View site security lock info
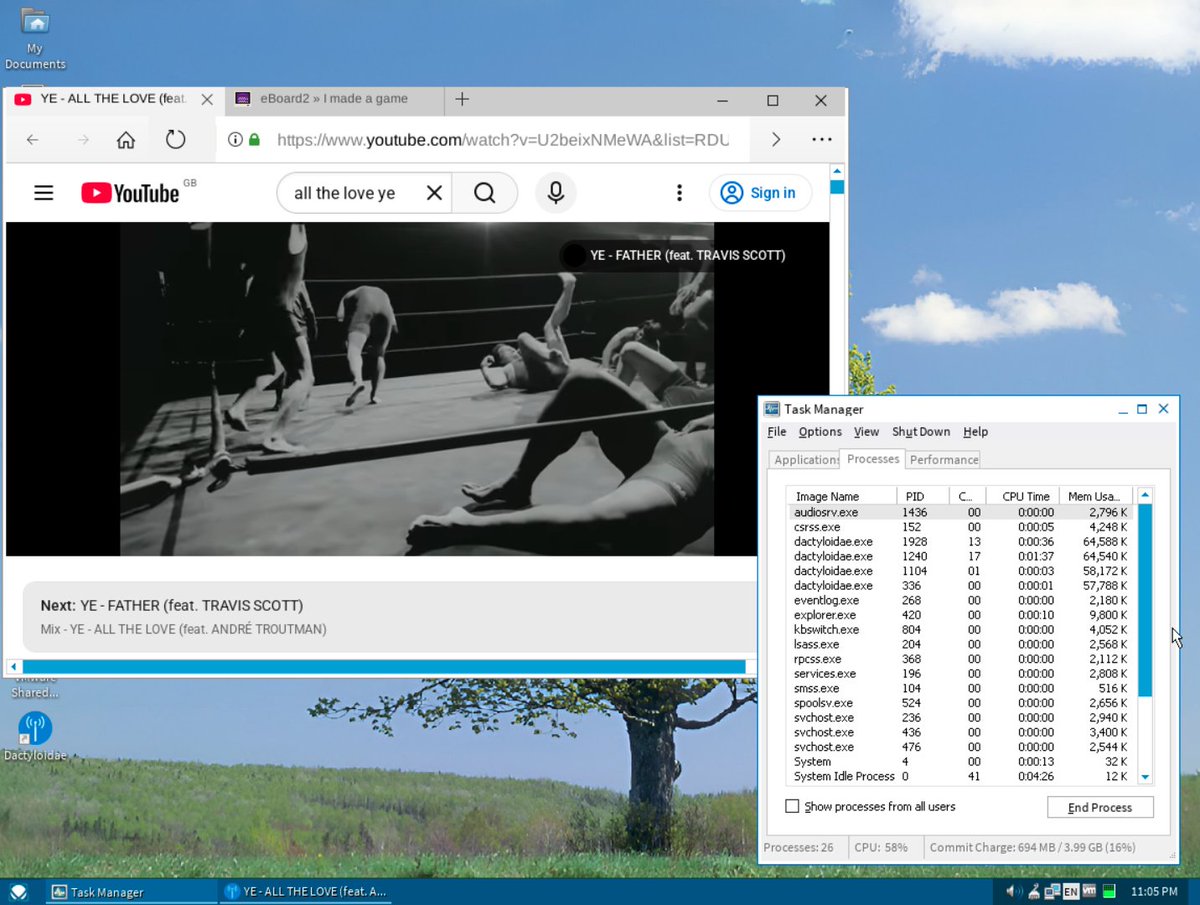This screenshot has height=905, width=1200. tap(254, 140)
